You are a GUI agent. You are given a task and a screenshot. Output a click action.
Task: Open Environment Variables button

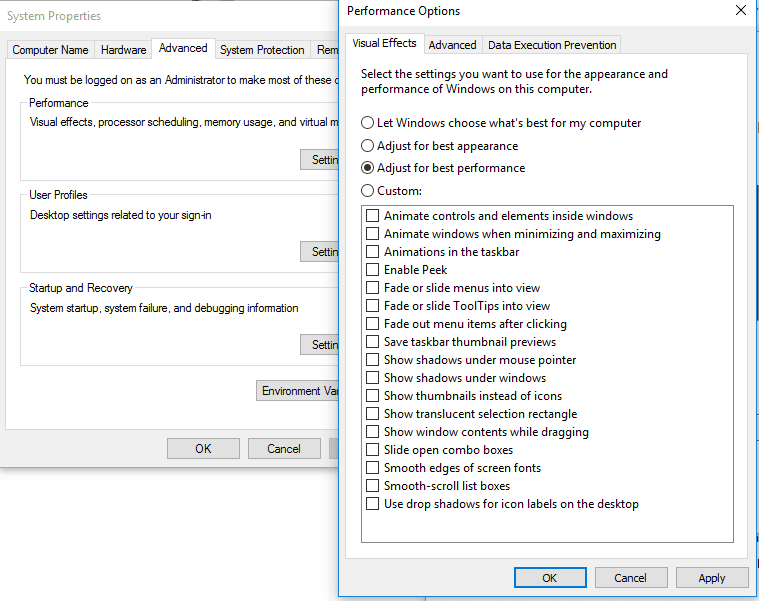tap(298, 391)
